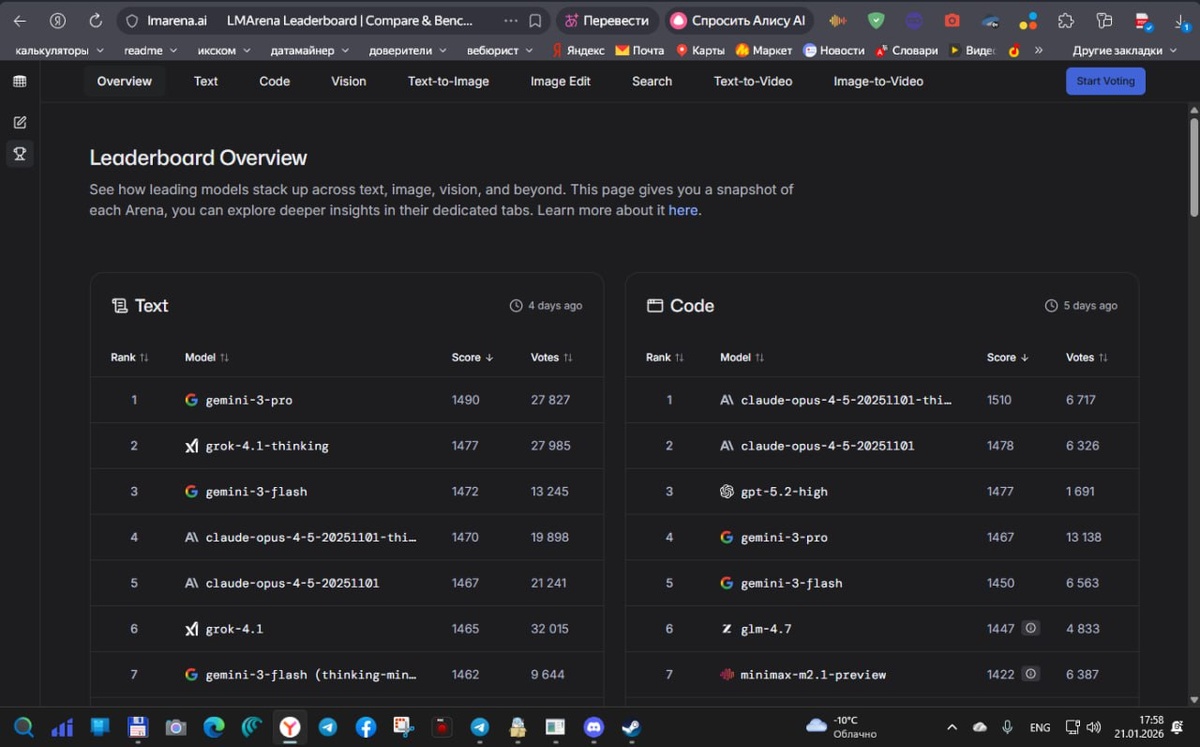The width and height of the screenshot is (1200, 747).
Task: Open the extensions puzzle-piece icon
Action: pos(1066,20)
